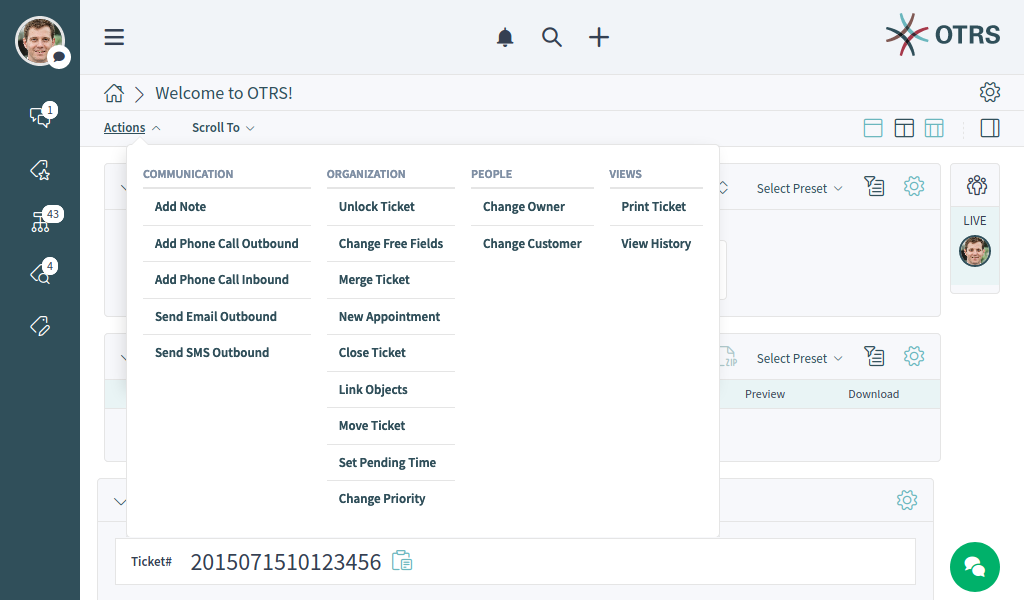
Task: Expand the Scroll To dropdown
Action: point(223,128)
